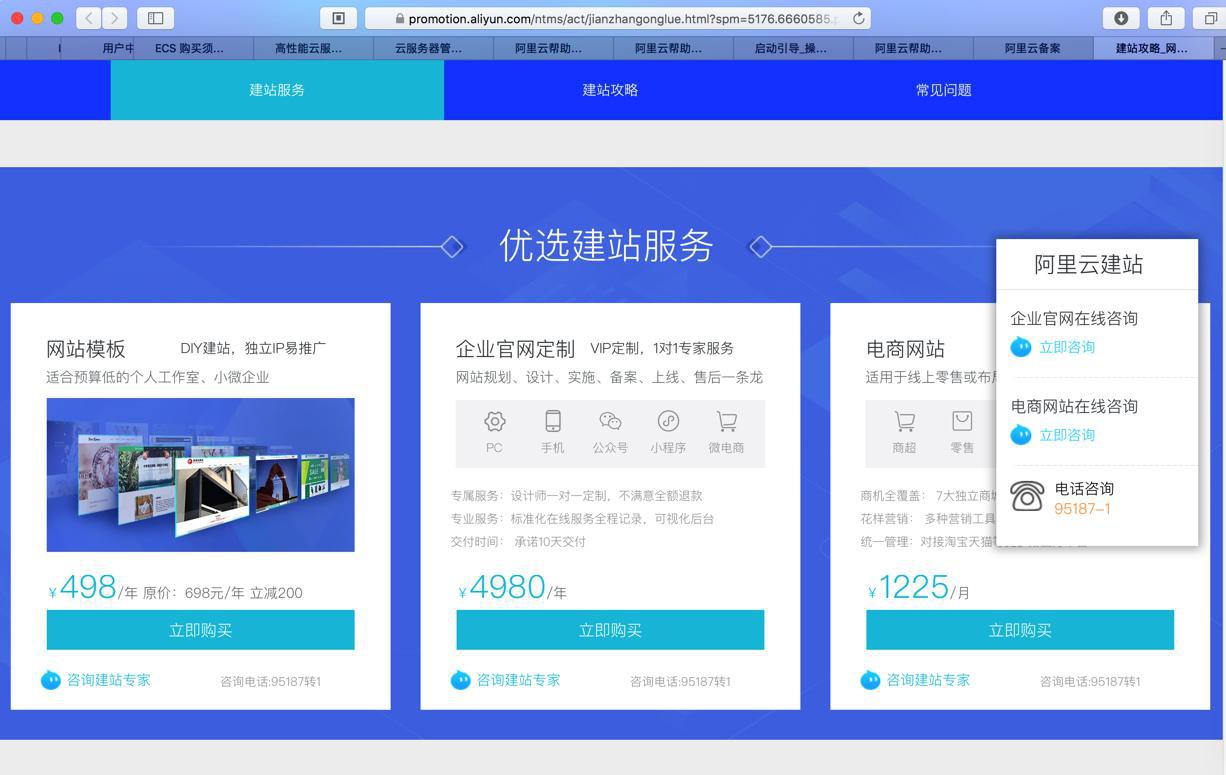Screen dimensions: 1226x775
Task: Click the ¥498 price text
Action: 83,588
